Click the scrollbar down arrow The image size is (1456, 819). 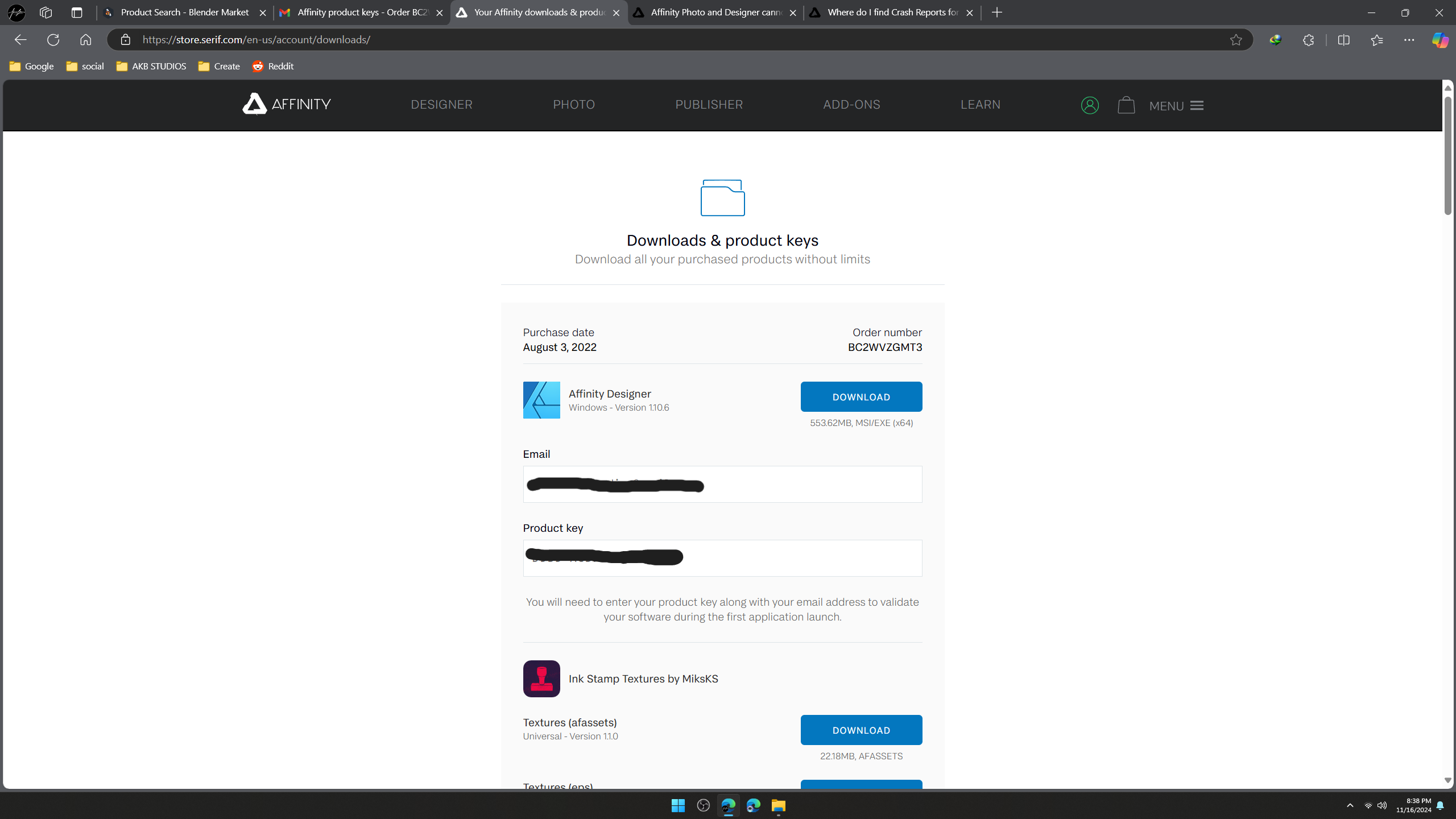[x=1448, y=780]
